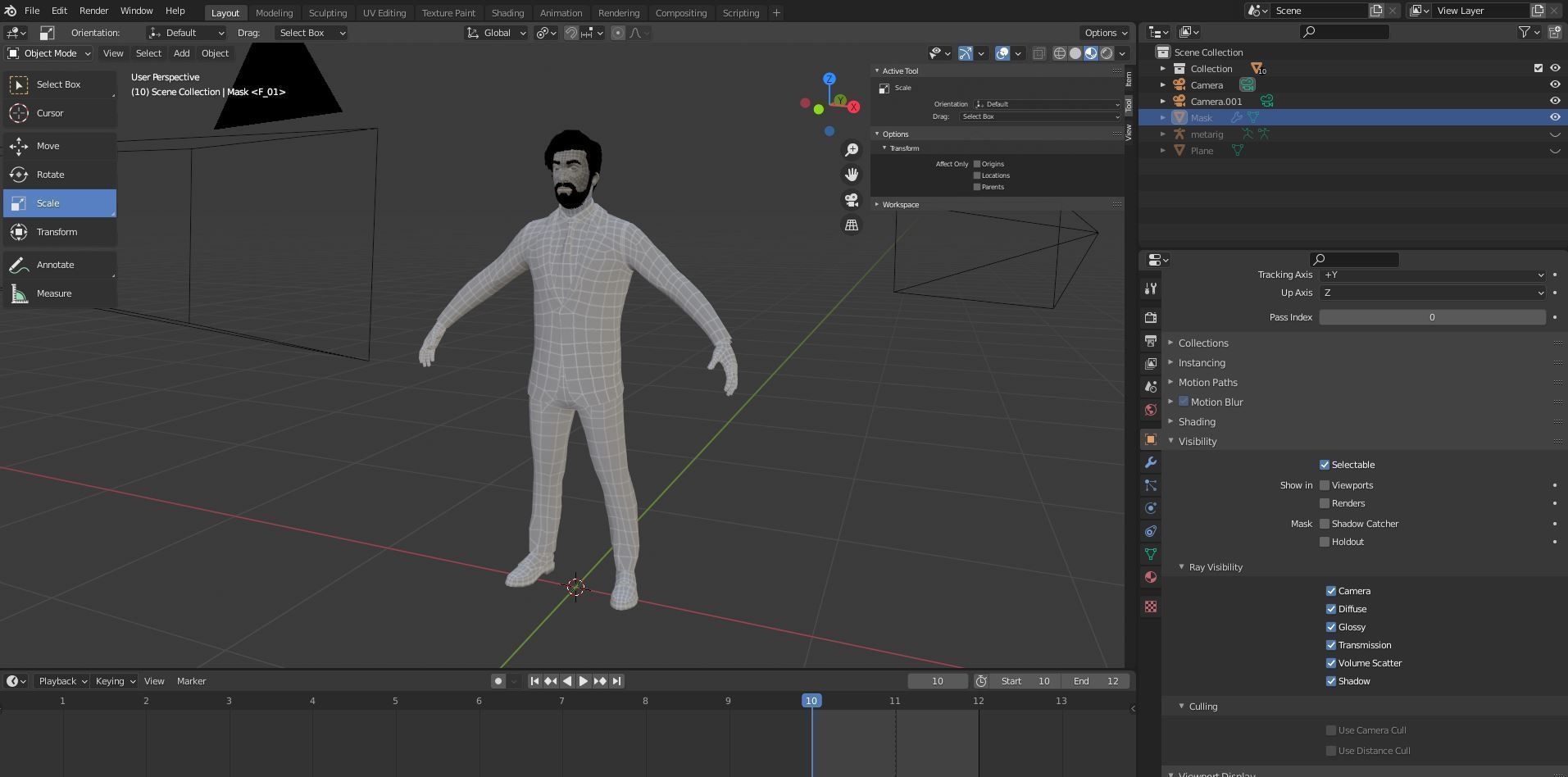Play the animation forward
1568x777 pixels.
pyautogui.click(x=584, y=681)
